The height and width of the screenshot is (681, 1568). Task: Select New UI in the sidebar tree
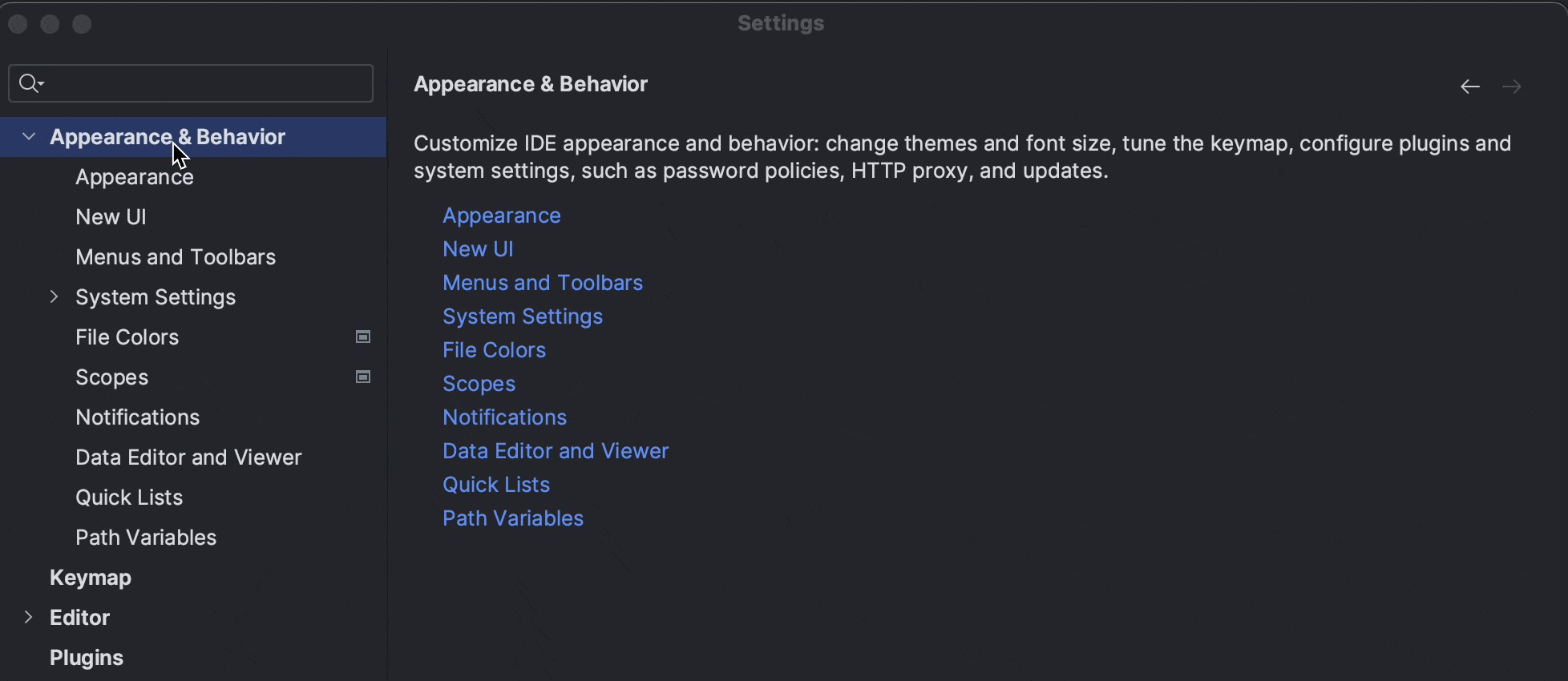[111, 217]
